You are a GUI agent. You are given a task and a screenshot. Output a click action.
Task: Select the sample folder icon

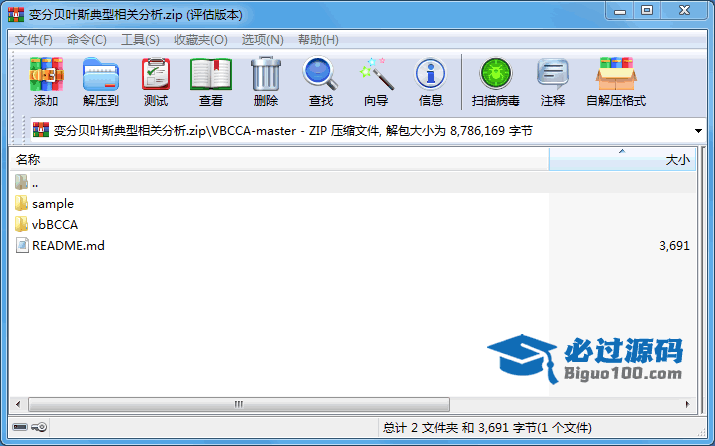click(x=21, y=203)
